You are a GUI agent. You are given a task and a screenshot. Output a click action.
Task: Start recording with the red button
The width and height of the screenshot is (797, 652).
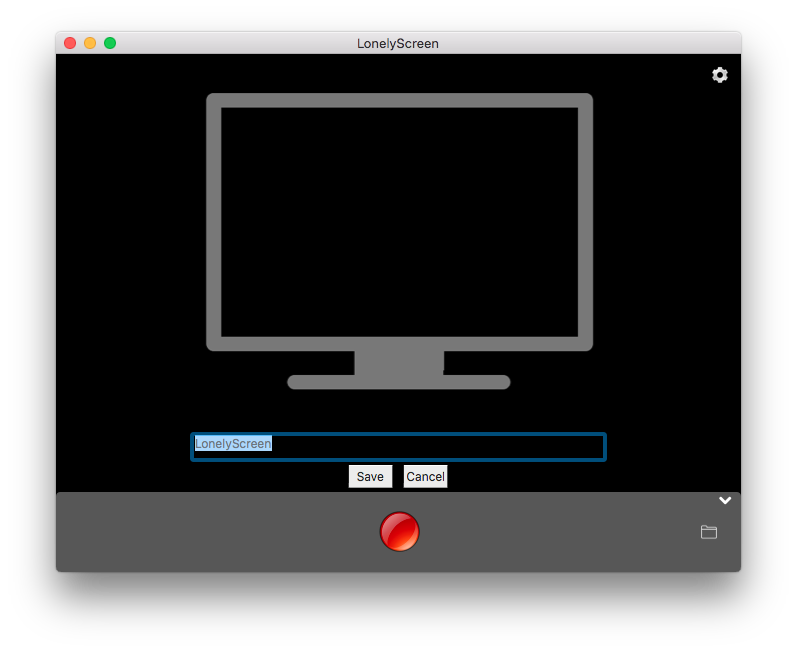pos(400,532)
